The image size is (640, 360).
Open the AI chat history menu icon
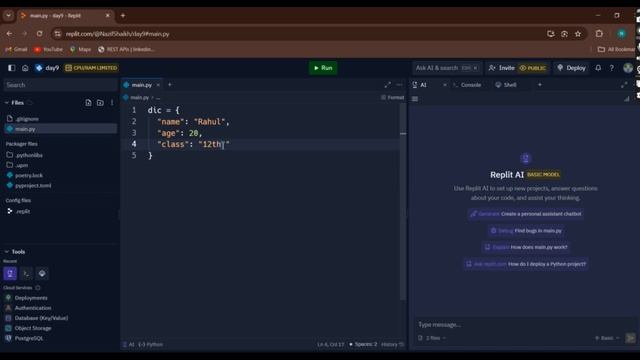tap(415, 99)
